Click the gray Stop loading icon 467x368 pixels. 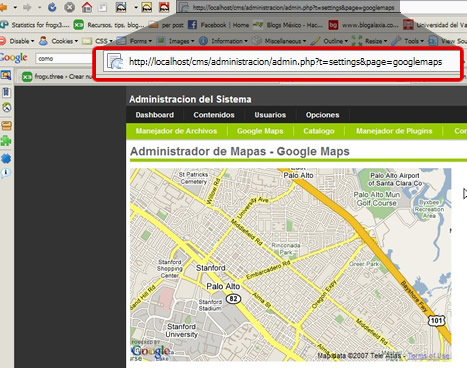coord(69,7)
